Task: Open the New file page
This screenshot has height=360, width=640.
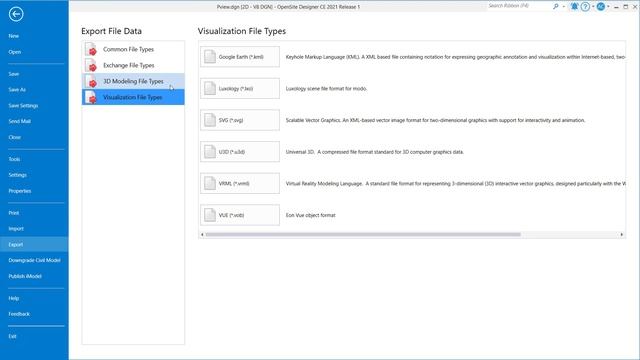Action: click(x=14, y=36)
